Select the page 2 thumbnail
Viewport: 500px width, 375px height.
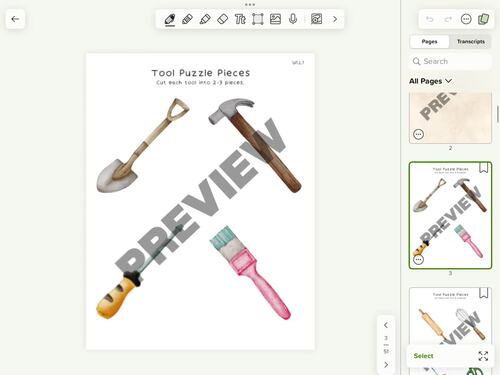click(450, 118)
